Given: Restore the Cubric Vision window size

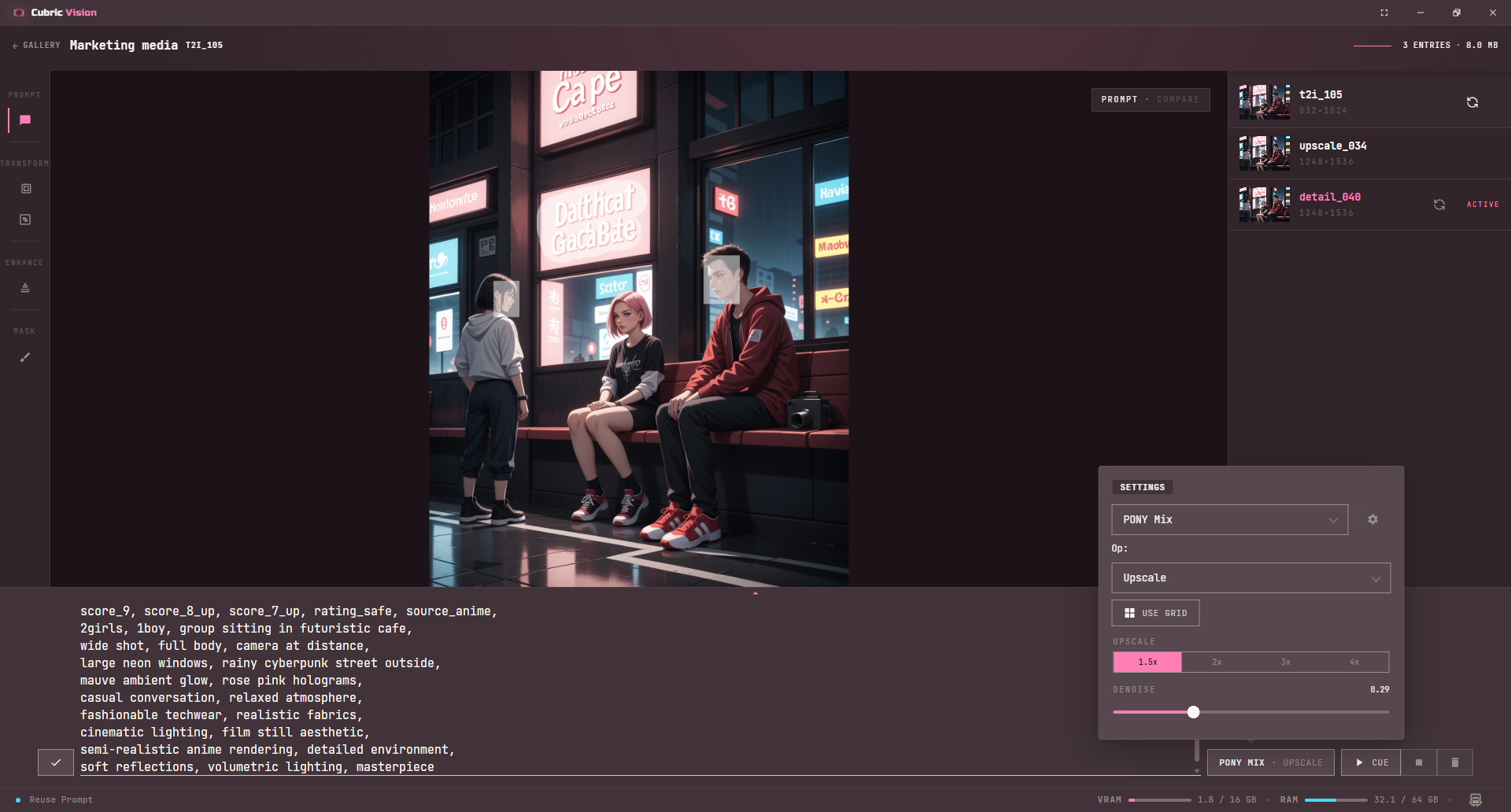Looking at the screenshot, I should 1457,13.
